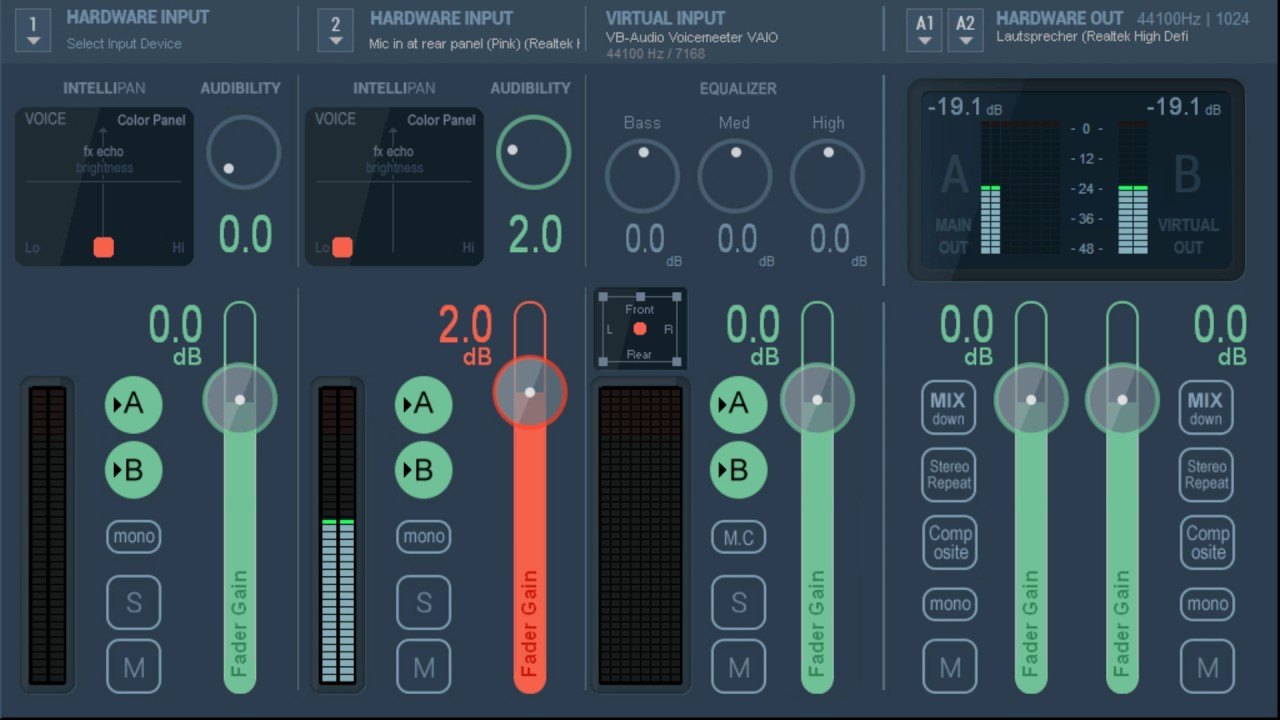Click 'Color Panel' label on input 2 Intellipan
The image size is (1280, 720).
[441, 120]
